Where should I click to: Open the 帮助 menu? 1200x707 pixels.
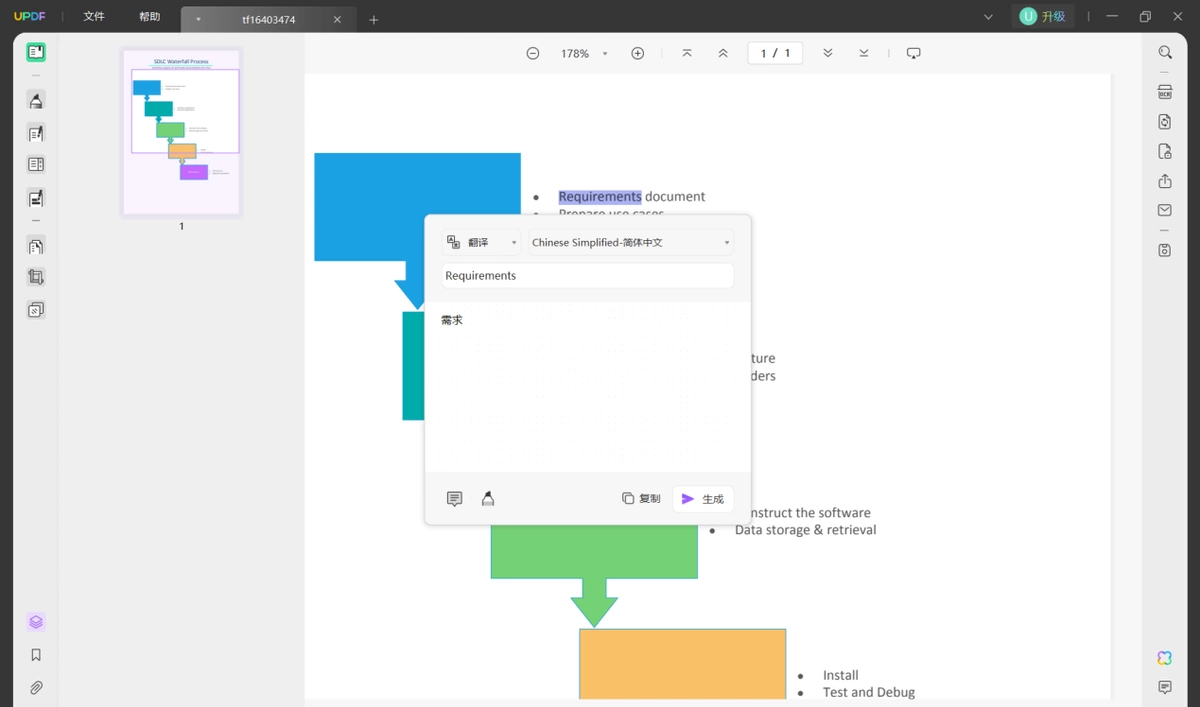(149, 17)
